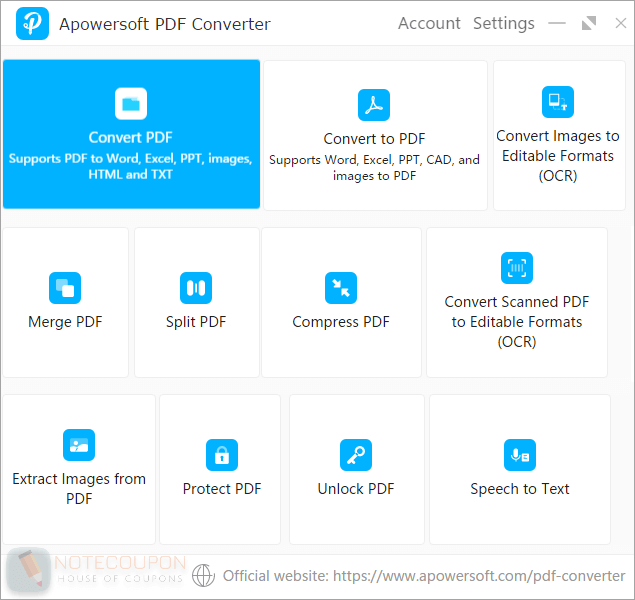The height and width of the screenshot is (600, 635).
Task: Click the Extract Images picture icon
Action: (x=79, y=445)
